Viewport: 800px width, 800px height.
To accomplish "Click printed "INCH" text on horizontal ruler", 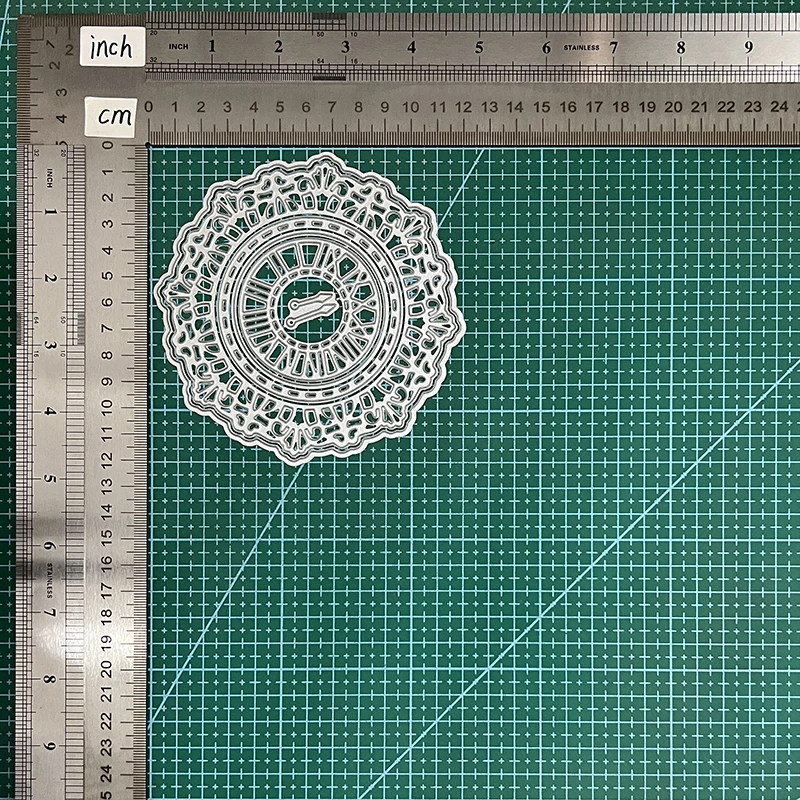I will (179, 46).
